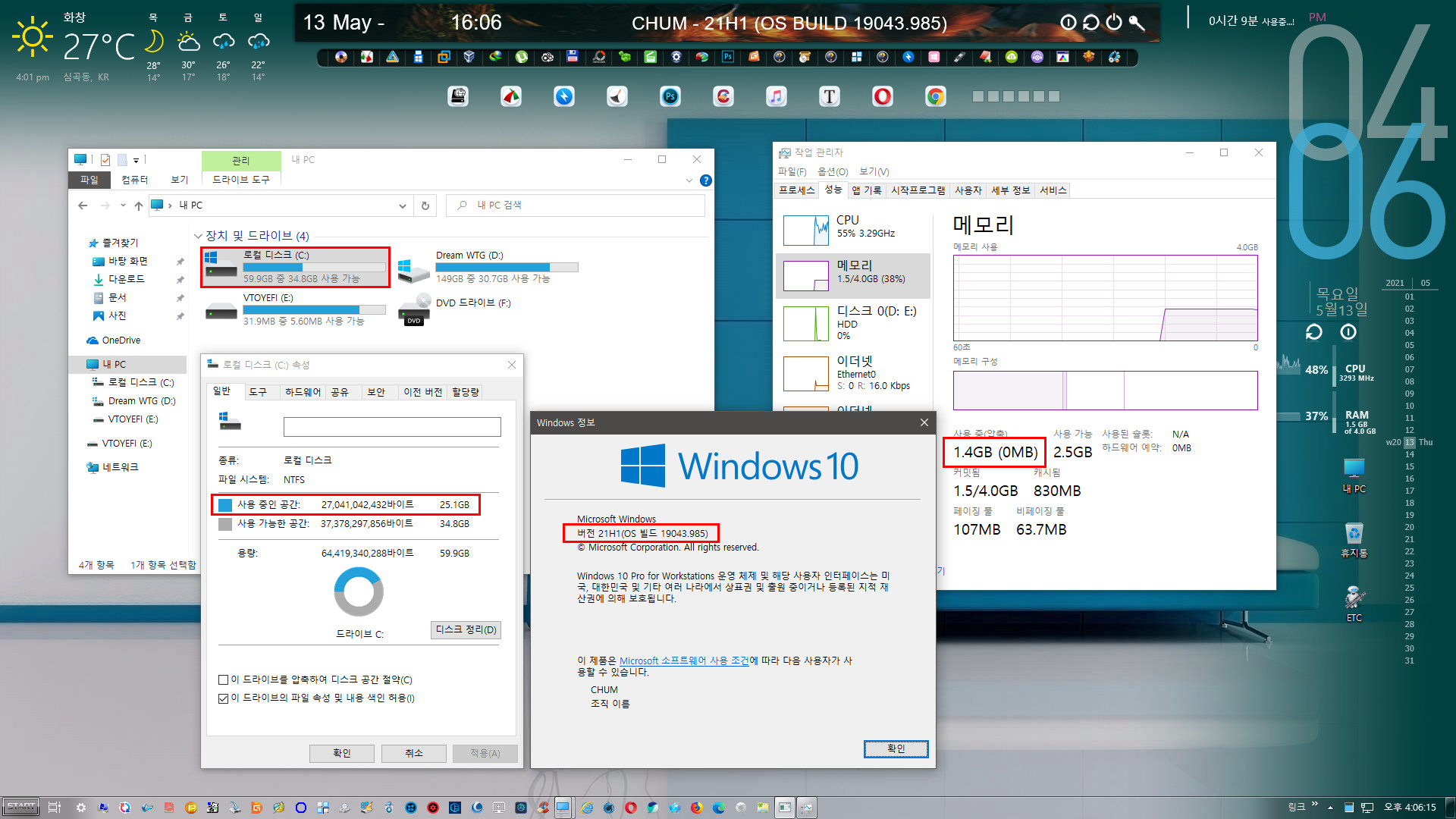This screenshot has width=1456, height=819.
Task: Select VTOYEFI (E:) drive tile in main pane
Action: pyautogui.click(x=295, y=309)
